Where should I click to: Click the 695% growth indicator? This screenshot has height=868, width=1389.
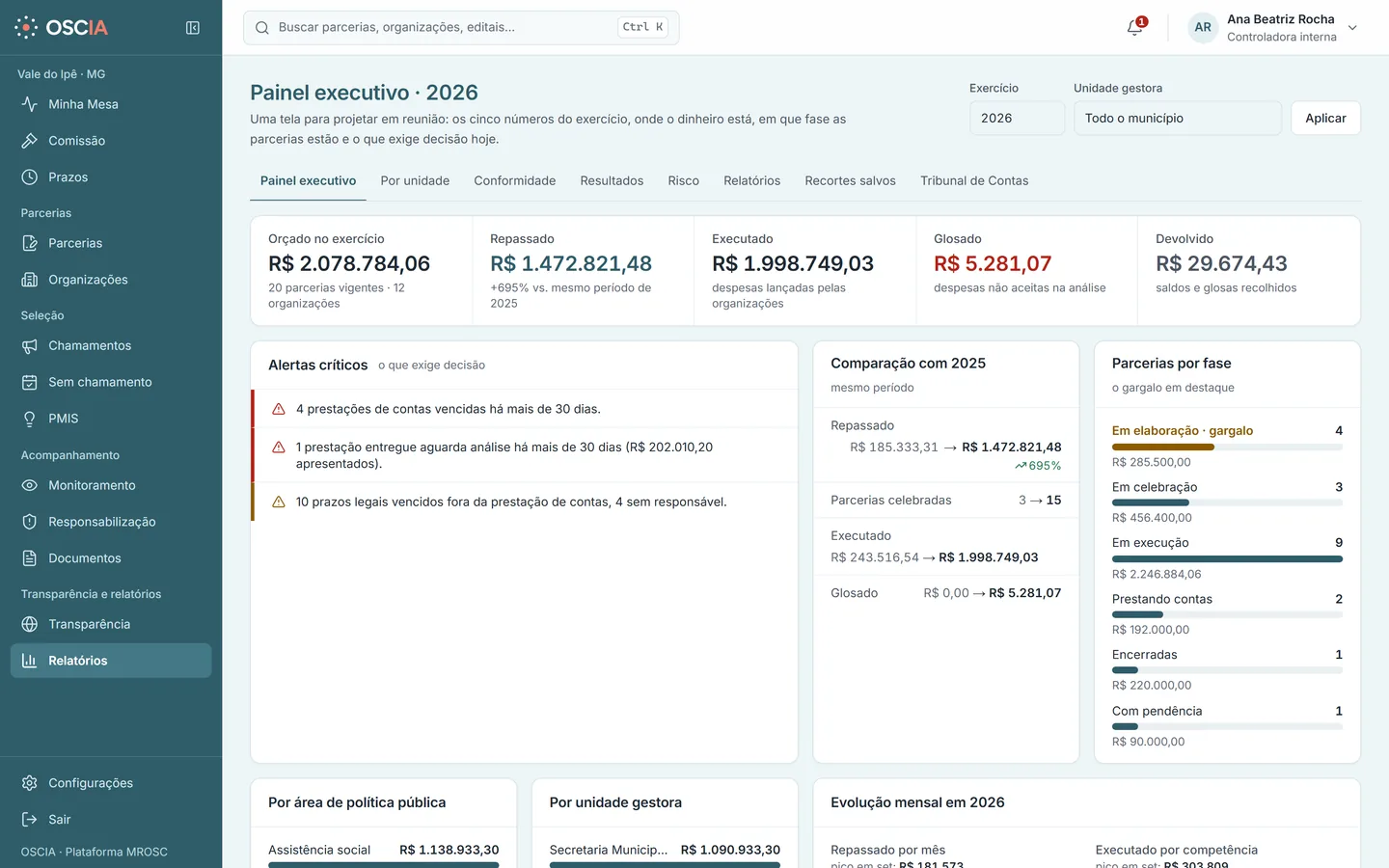(x=1038, y=466)
